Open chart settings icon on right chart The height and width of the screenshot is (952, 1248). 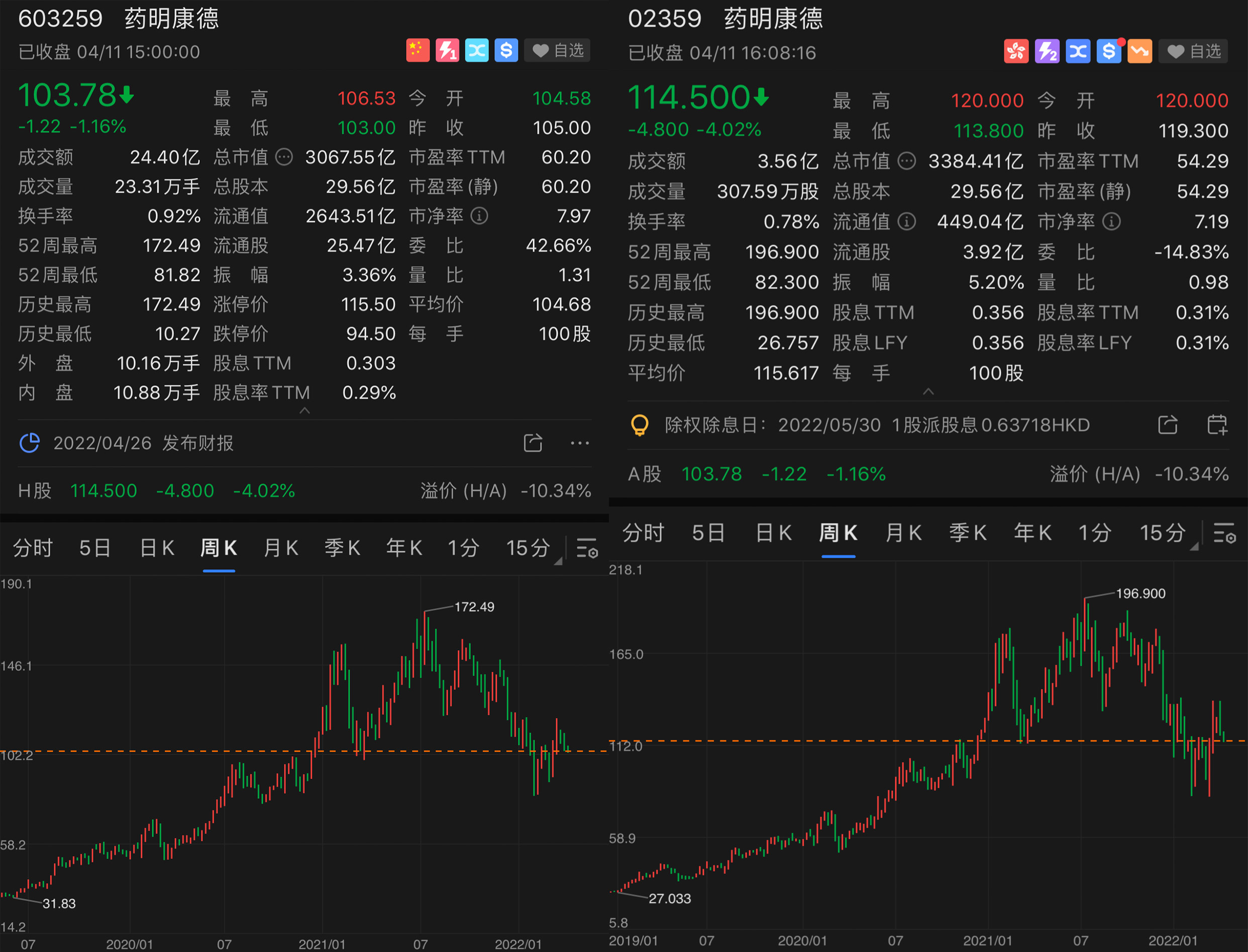coord(1224,534)
